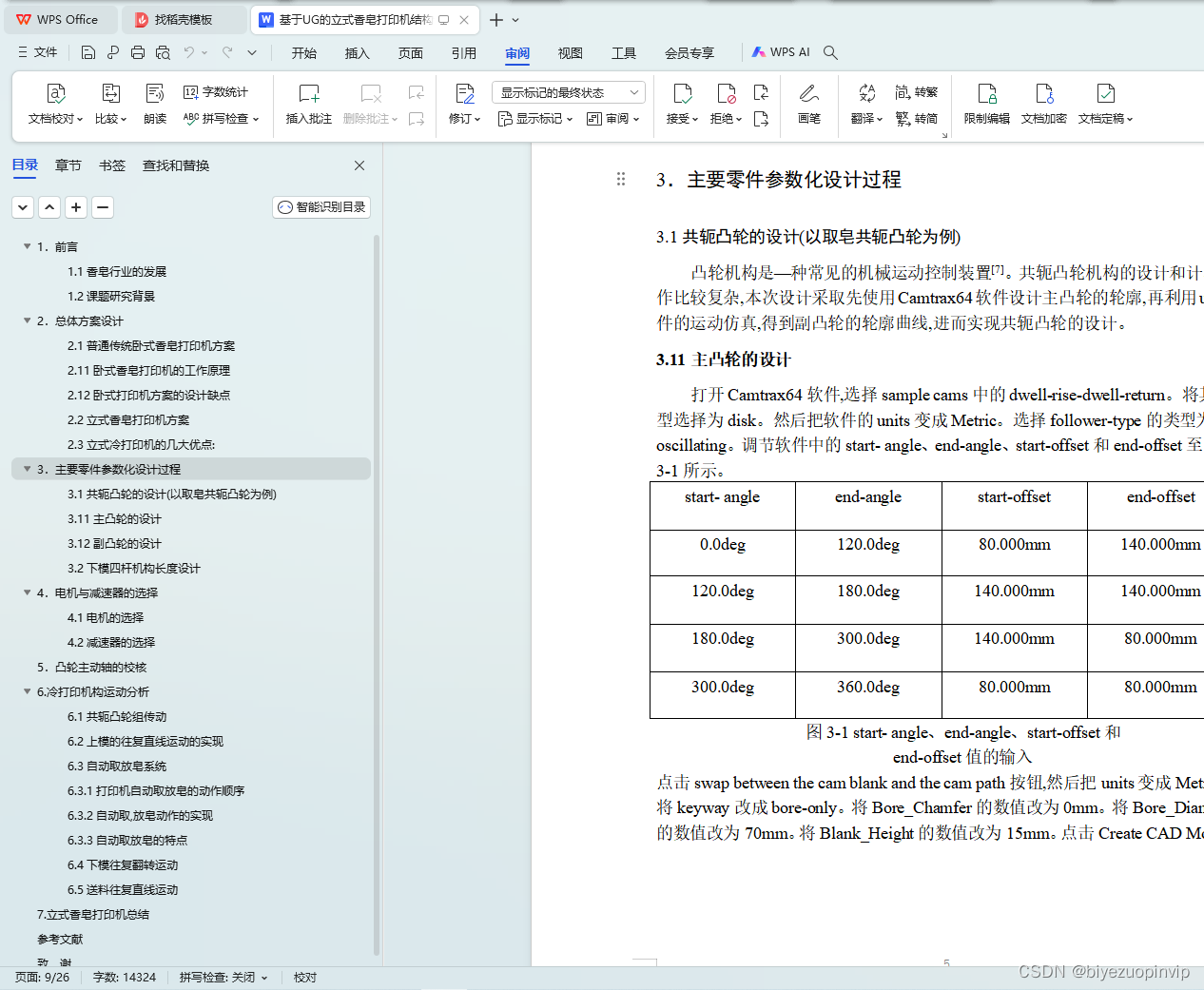Go to previous change in review group

point(761,92)
